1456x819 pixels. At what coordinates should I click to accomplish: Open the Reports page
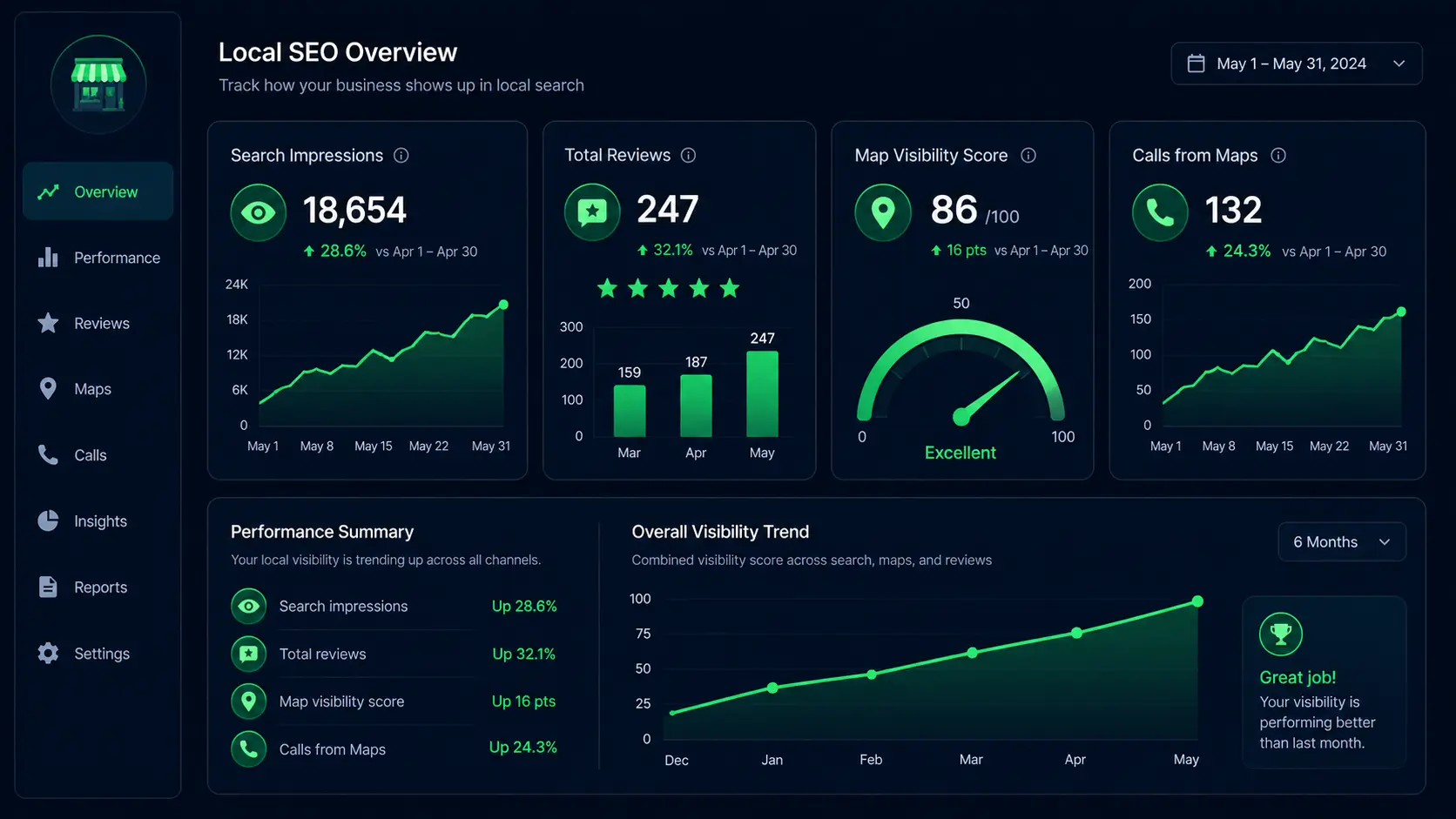point(98,587)
